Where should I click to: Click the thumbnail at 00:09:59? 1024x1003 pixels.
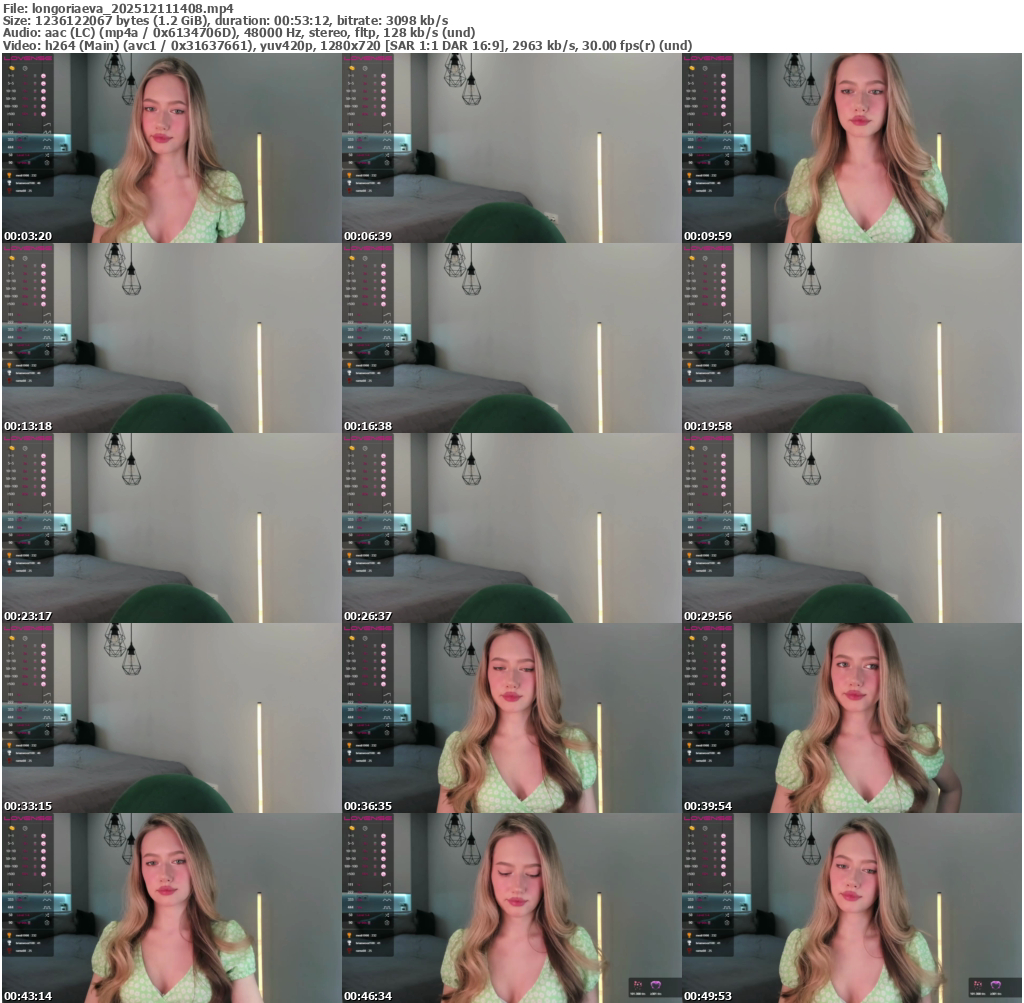851,148
